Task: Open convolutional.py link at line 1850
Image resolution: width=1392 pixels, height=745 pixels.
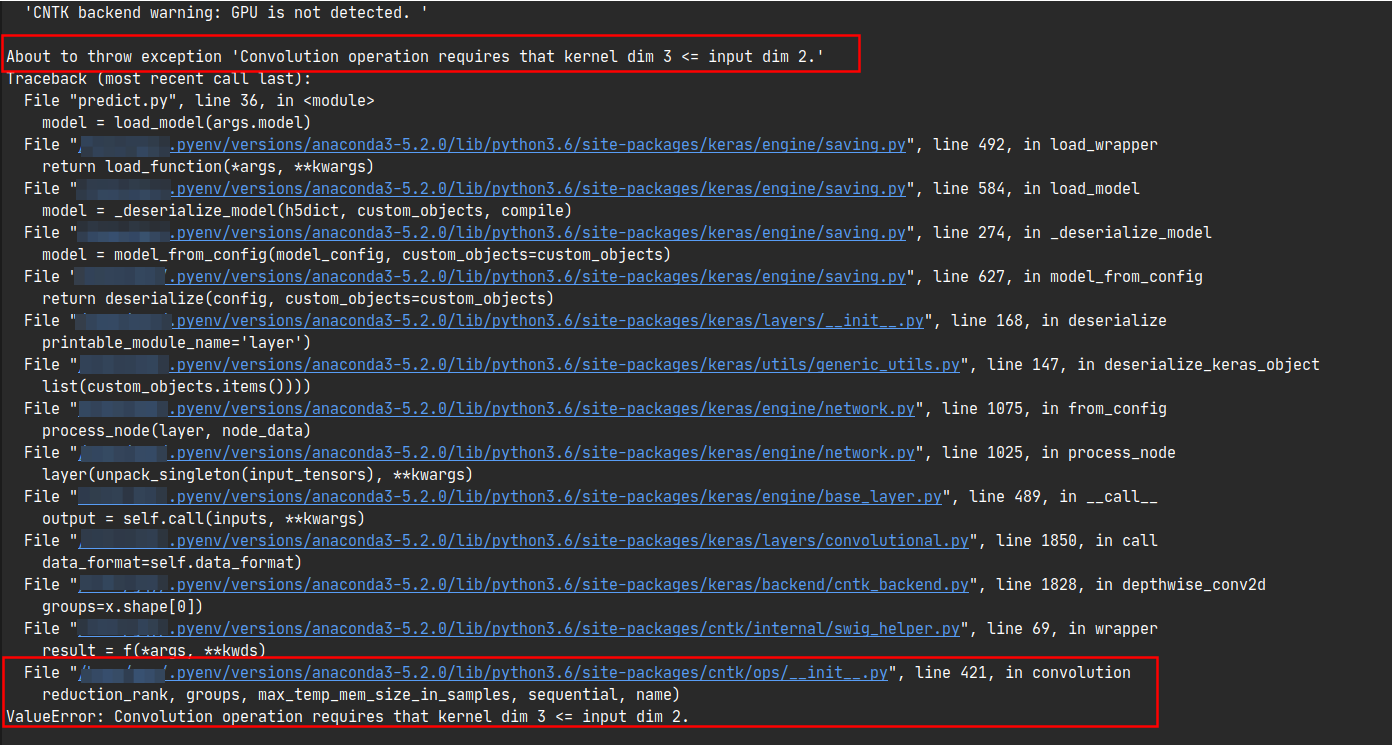Action: [560, 540]
